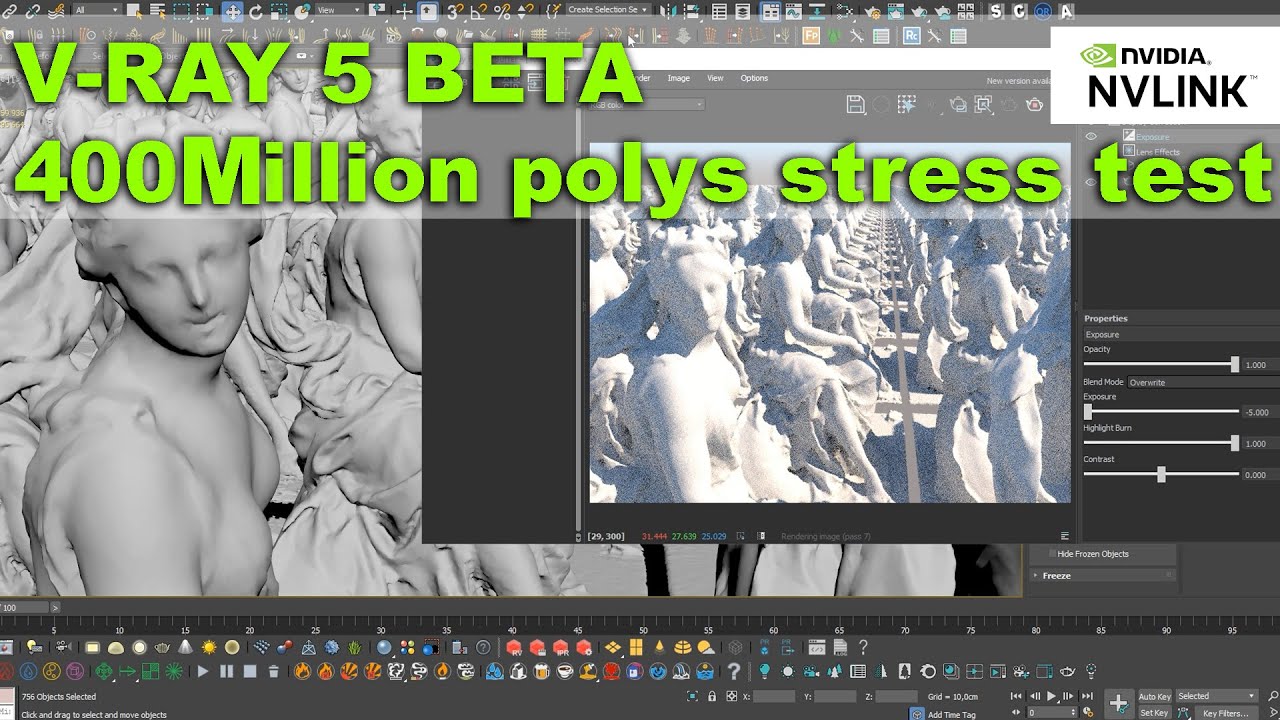Click the Key Filters button
The height and width of the screenshot is (720, 1280).
point(1225,713)
